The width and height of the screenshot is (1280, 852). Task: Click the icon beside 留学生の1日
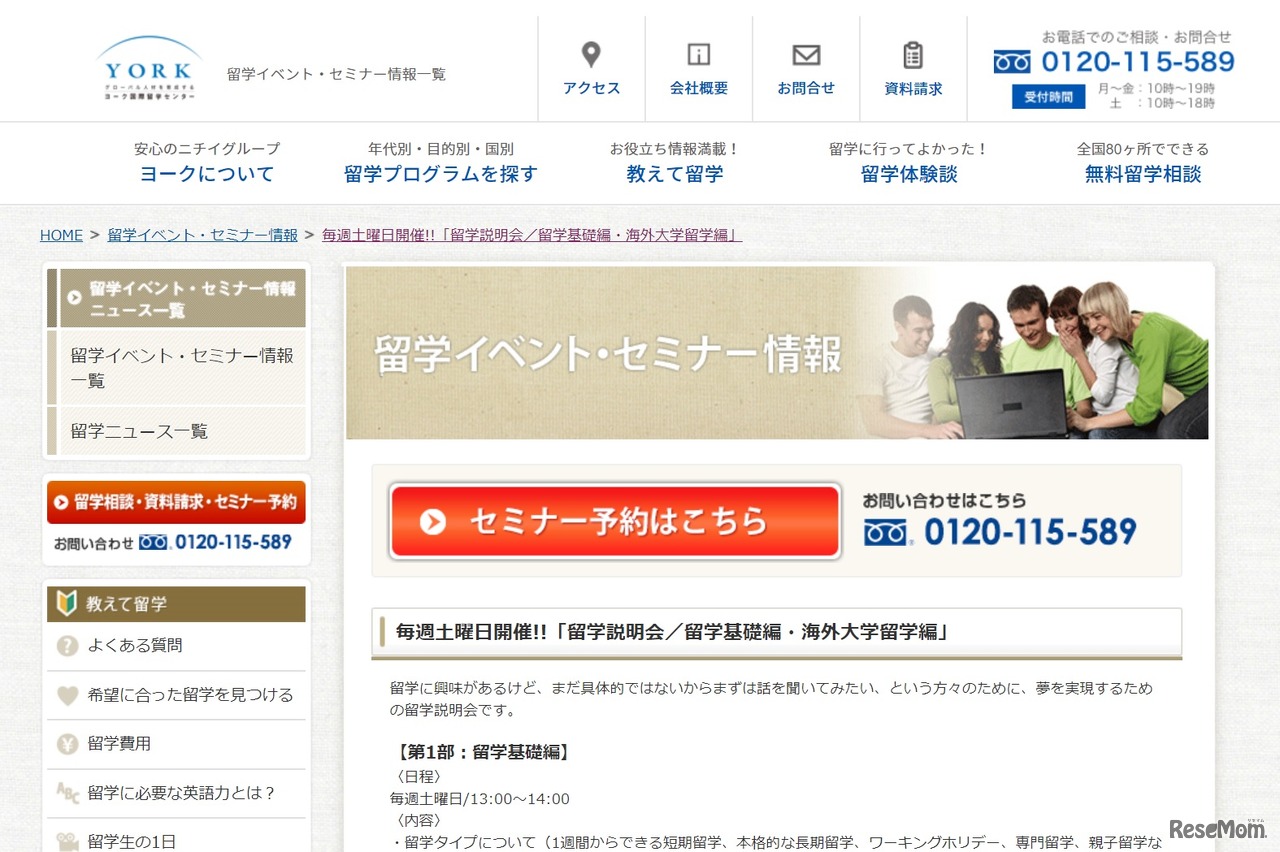[67, 841]
